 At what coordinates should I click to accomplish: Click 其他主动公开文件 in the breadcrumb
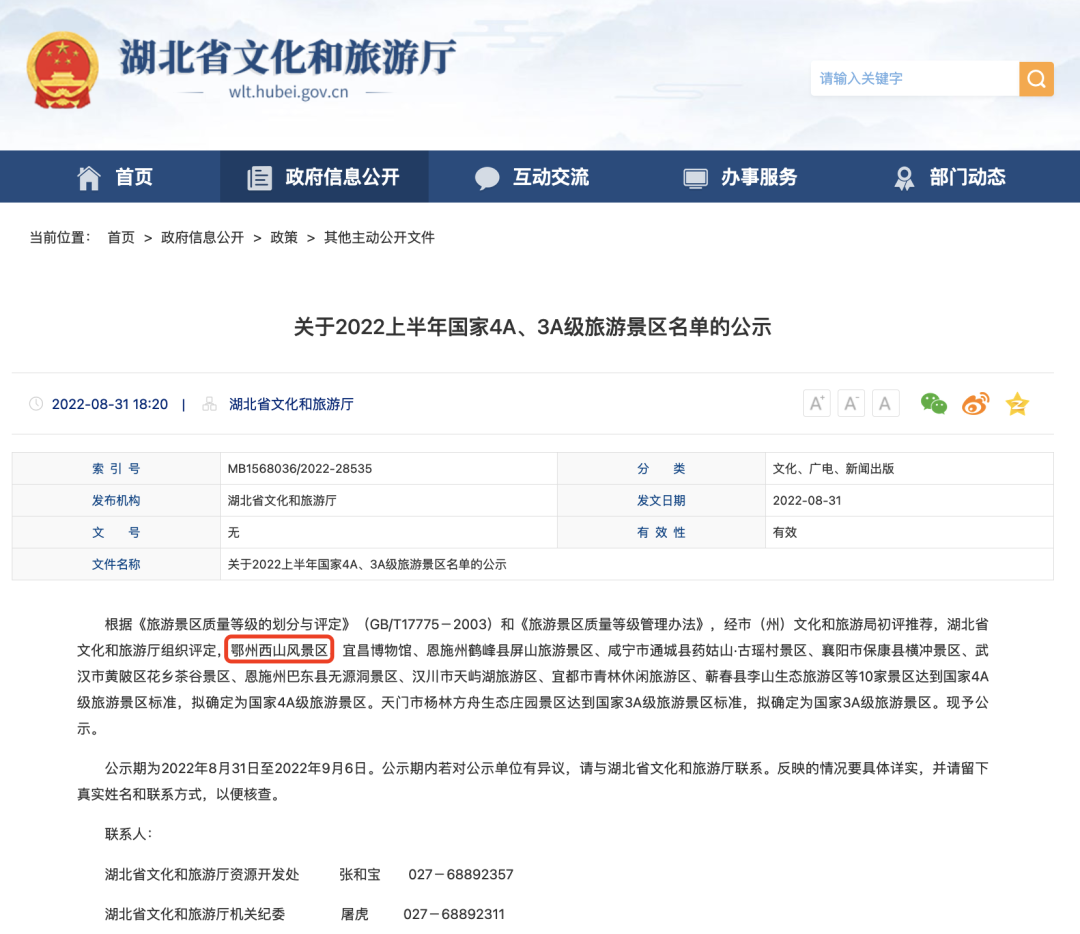pos(379,238)
